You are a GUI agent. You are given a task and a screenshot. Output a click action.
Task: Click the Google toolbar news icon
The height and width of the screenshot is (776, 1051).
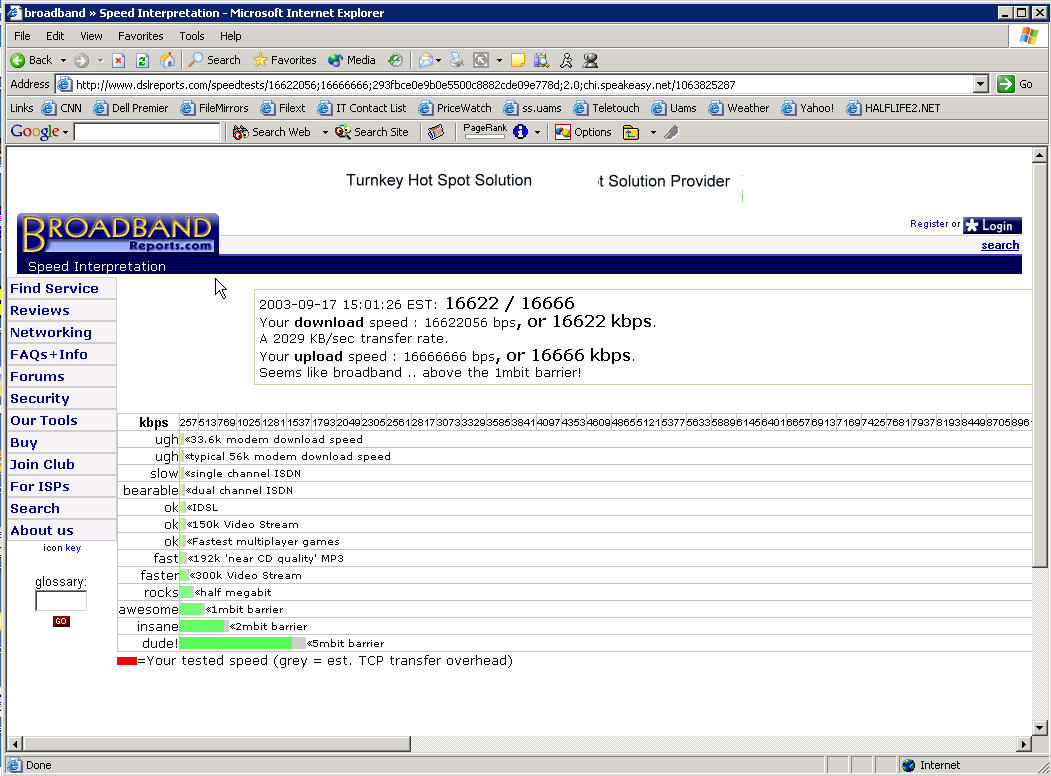click(436, 133)
